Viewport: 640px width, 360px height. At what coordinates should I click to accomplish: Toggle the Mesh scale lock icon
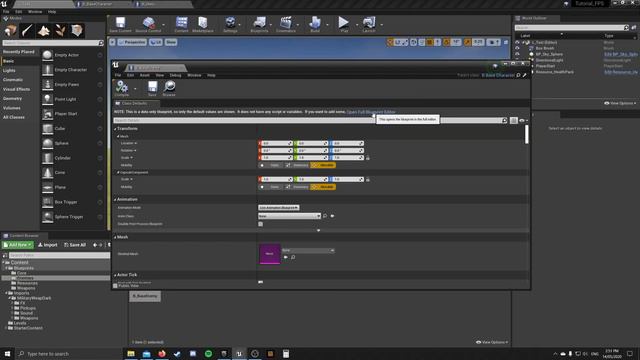(x=368, y=158)
